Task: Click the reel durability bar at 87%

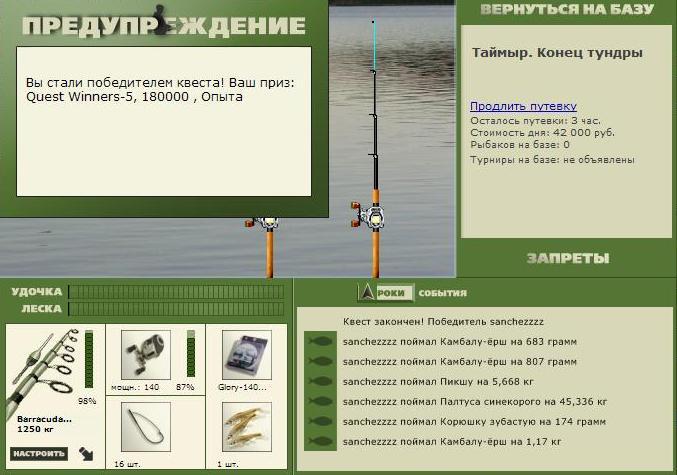Action: pyautogui.click(x=191, y=354)
